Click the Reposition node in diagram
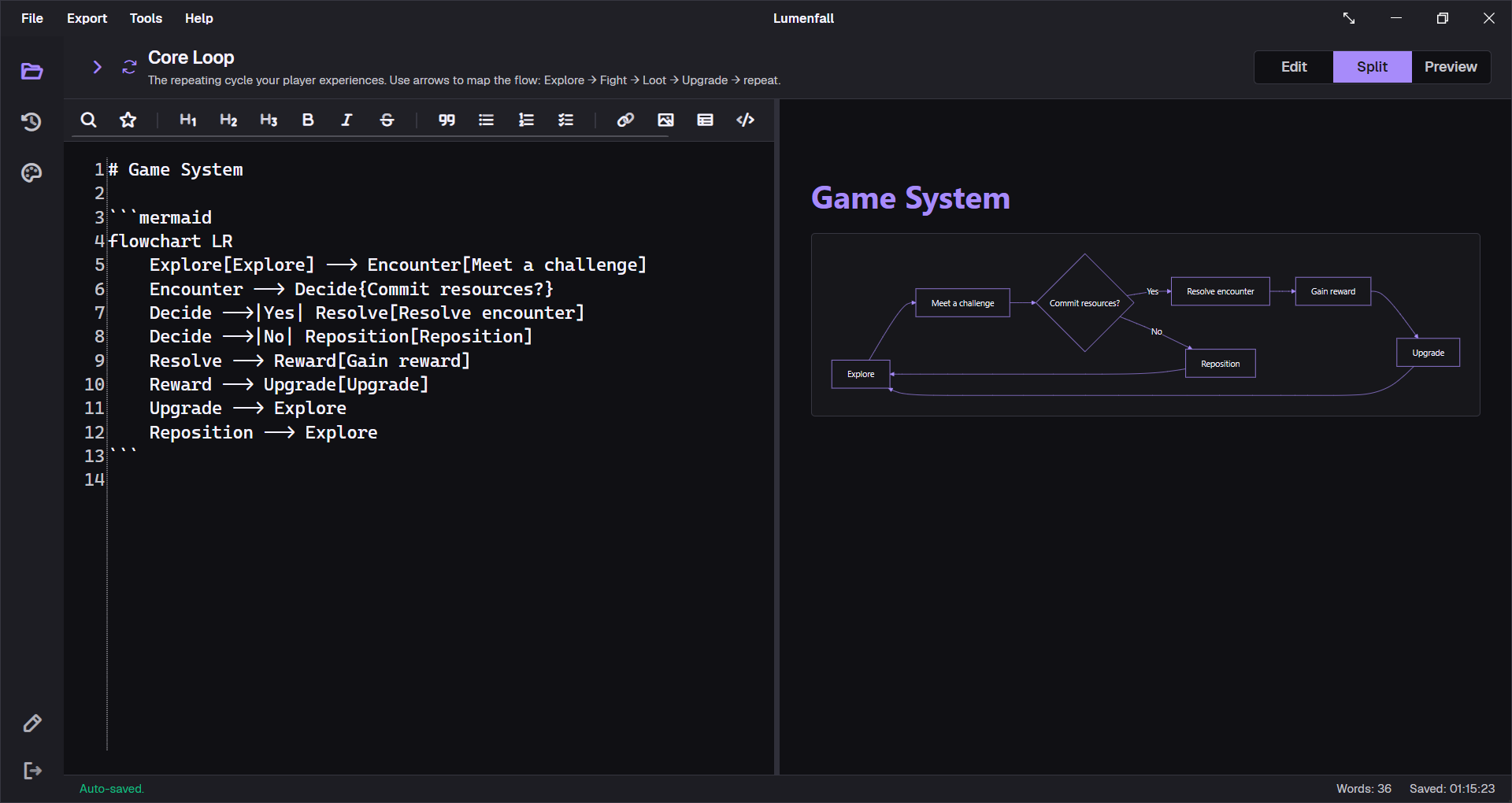 [1221, 364]
